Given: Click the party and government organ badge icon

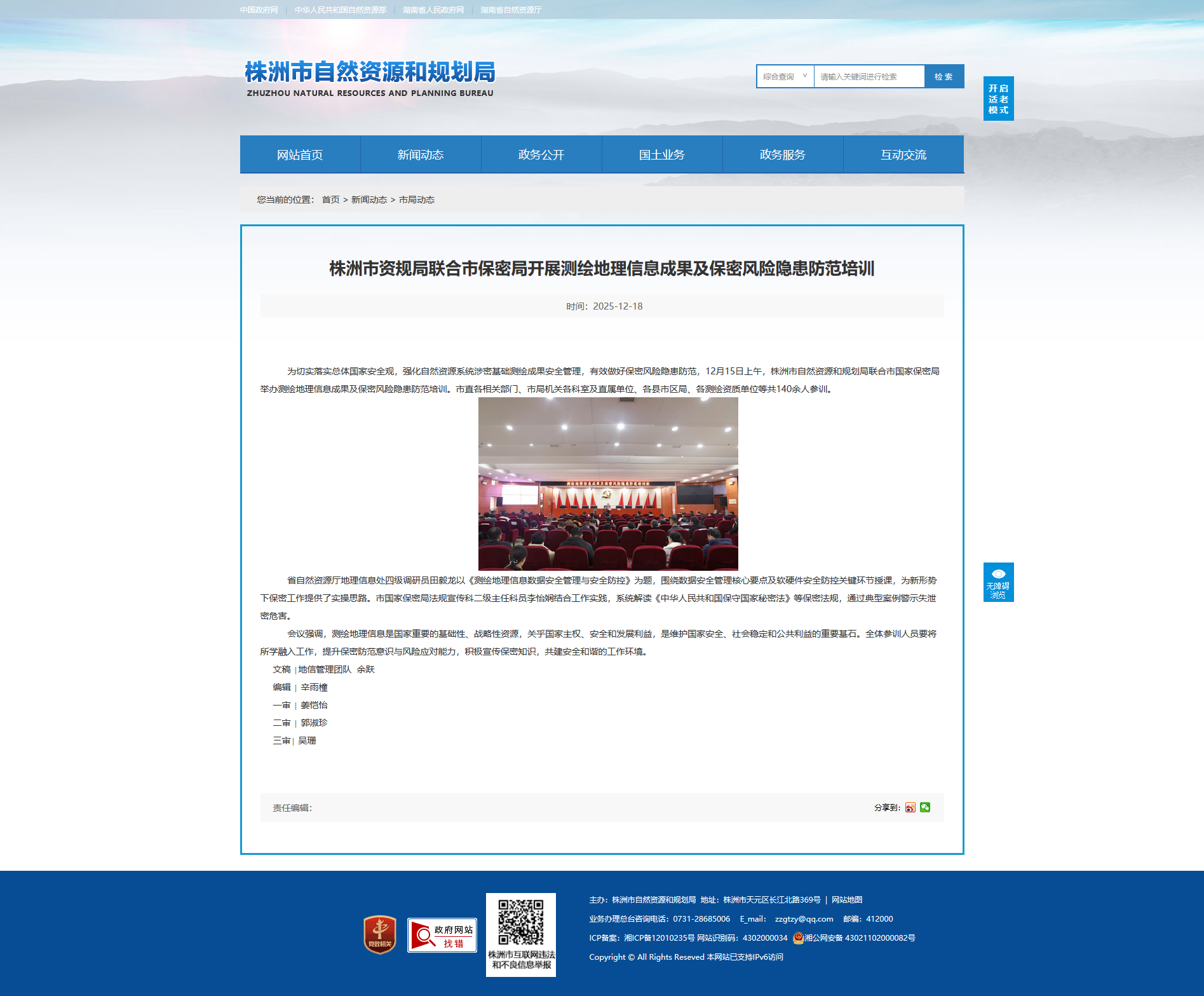Looking at the screenshot, I should pyautogui.click(x=380, y=934).
